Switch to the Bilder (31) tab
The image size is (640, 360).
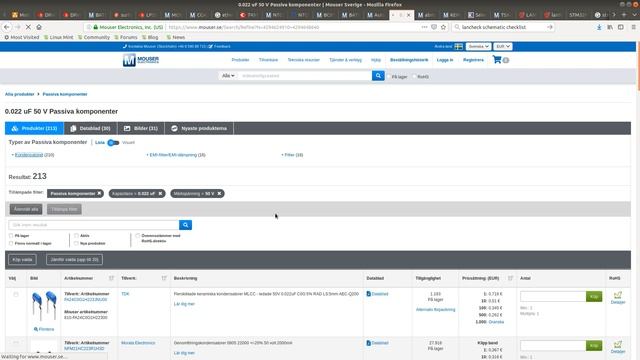(x=141, y=128)
